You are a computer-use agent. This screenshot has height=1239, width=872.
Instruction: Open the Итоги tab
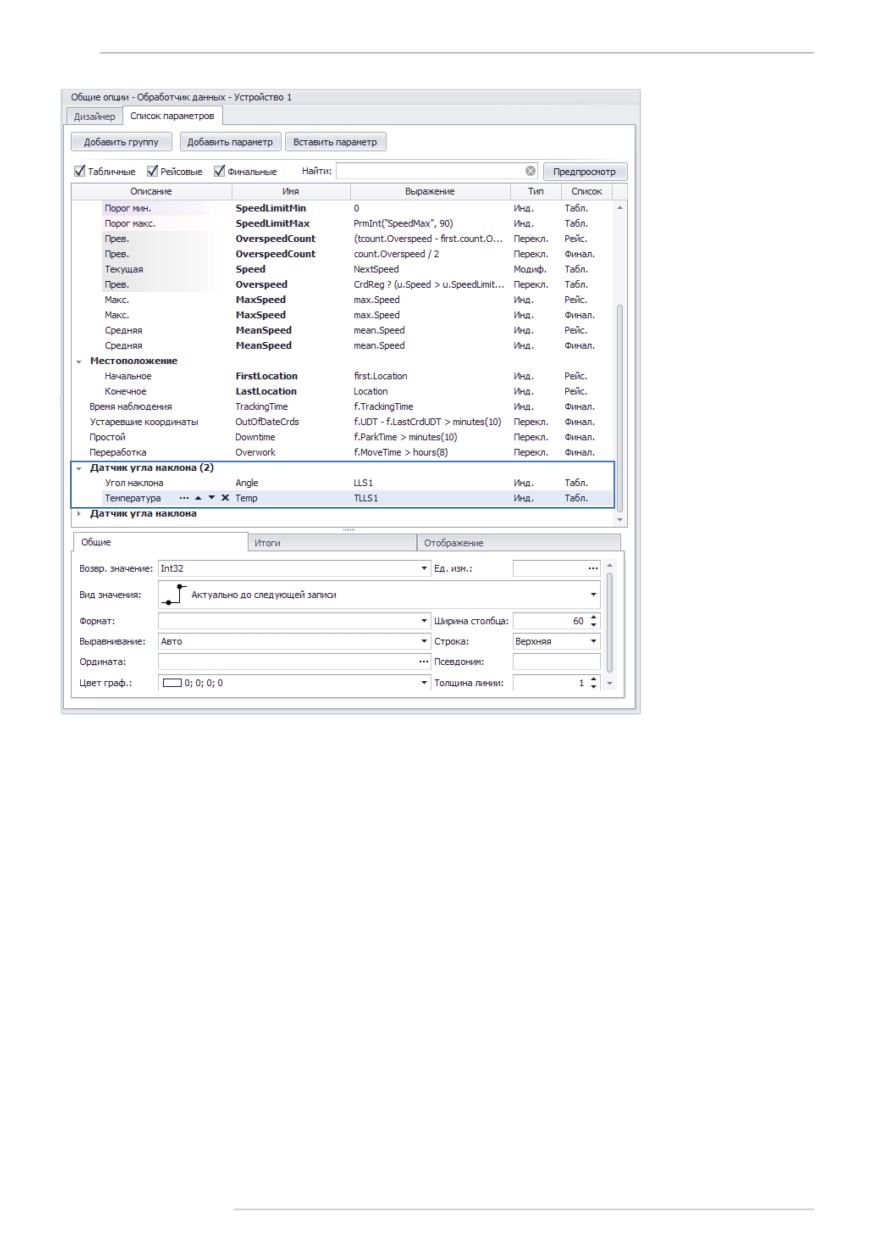[x=331, y=542]
